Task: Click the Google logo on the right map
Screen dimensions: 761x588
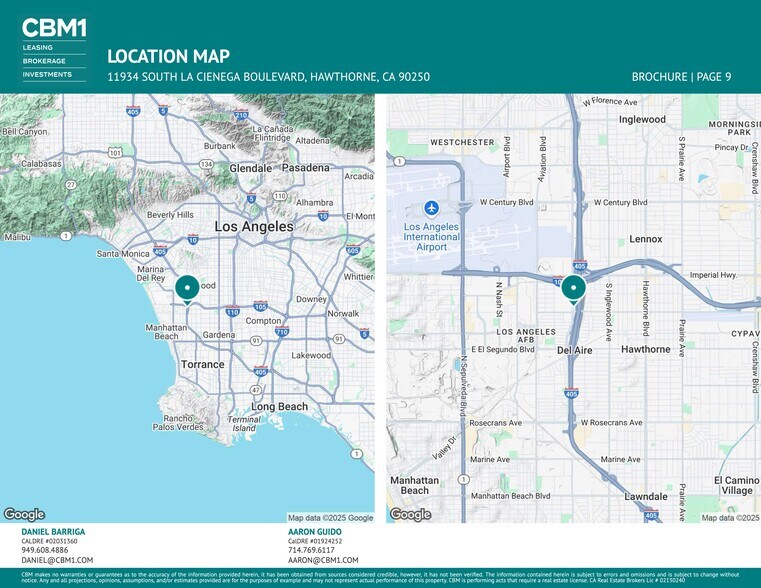Action: (x=410, y=514)
